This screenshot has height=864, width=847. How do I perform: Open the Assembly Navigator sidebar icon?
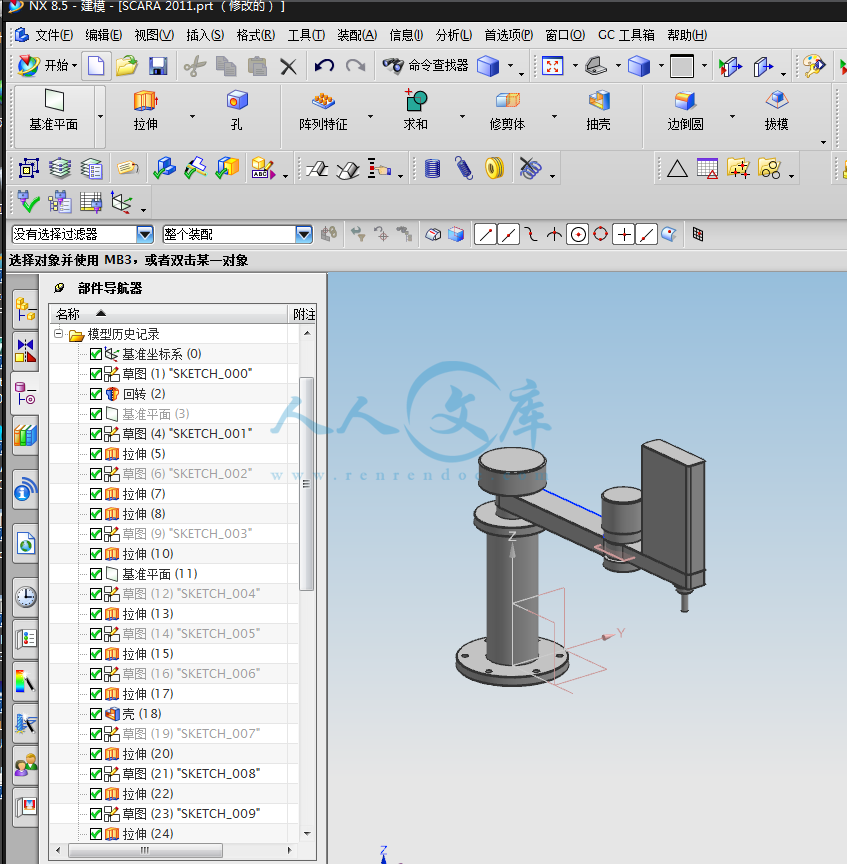coord(25,310)
